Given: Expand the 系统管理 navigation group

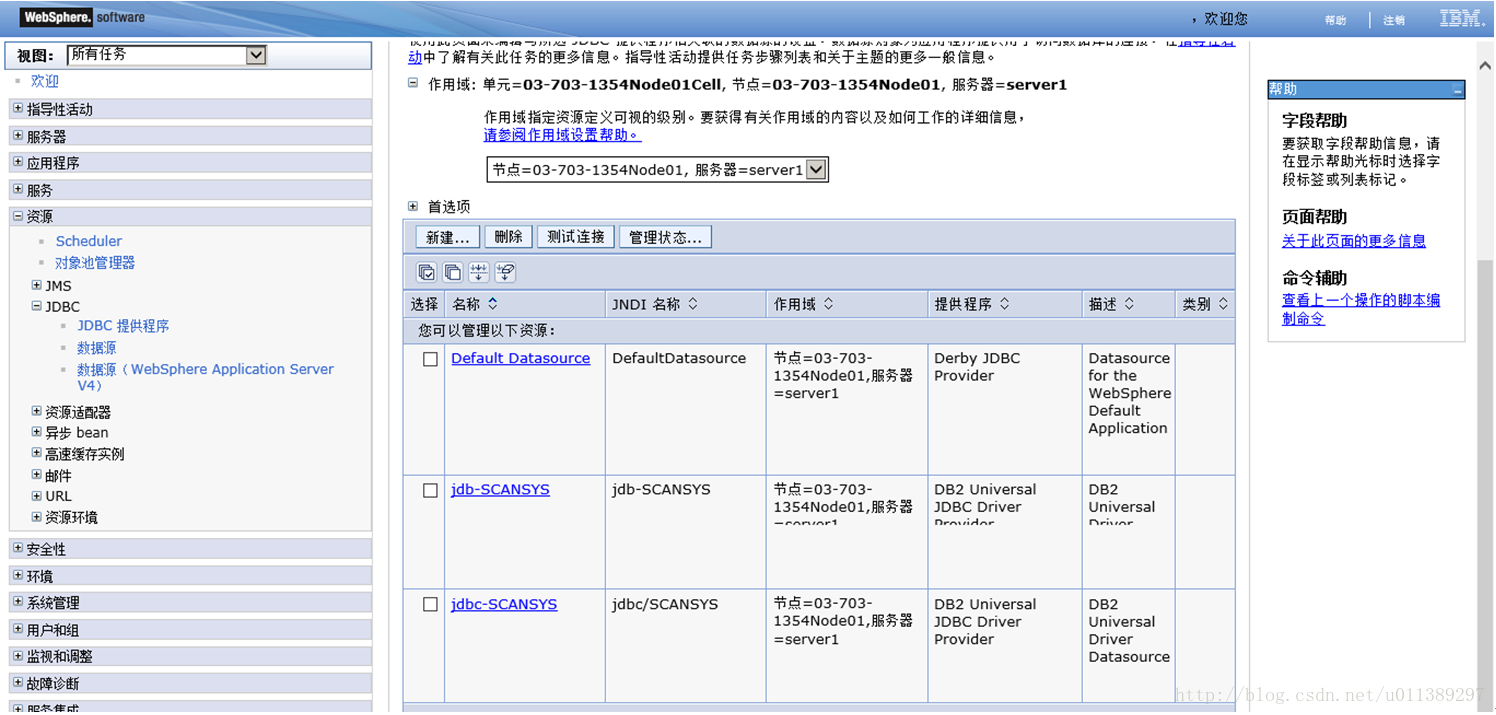Looking at the screenshot, I should tap(18, 603).
